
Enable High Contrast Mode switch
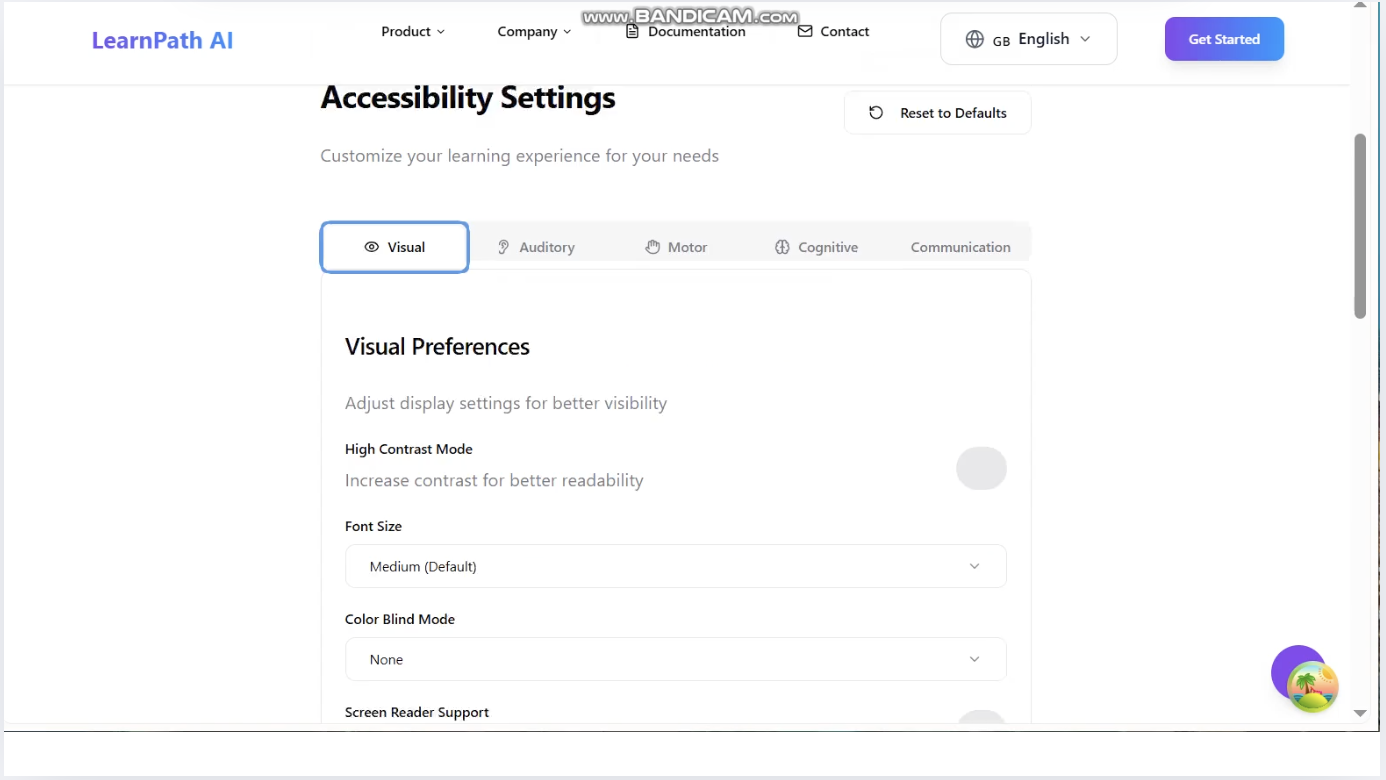[981, 468]
